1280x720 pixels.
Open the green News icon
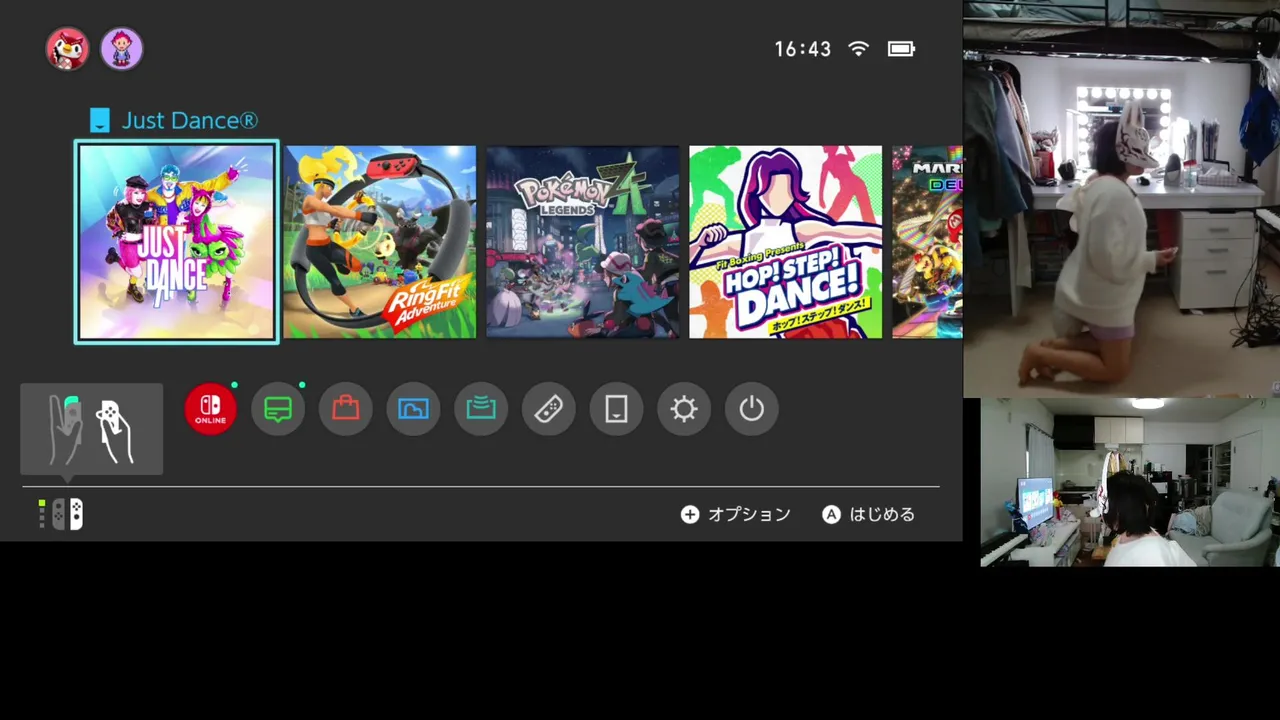pyautogui.click(x=278, y=409)
